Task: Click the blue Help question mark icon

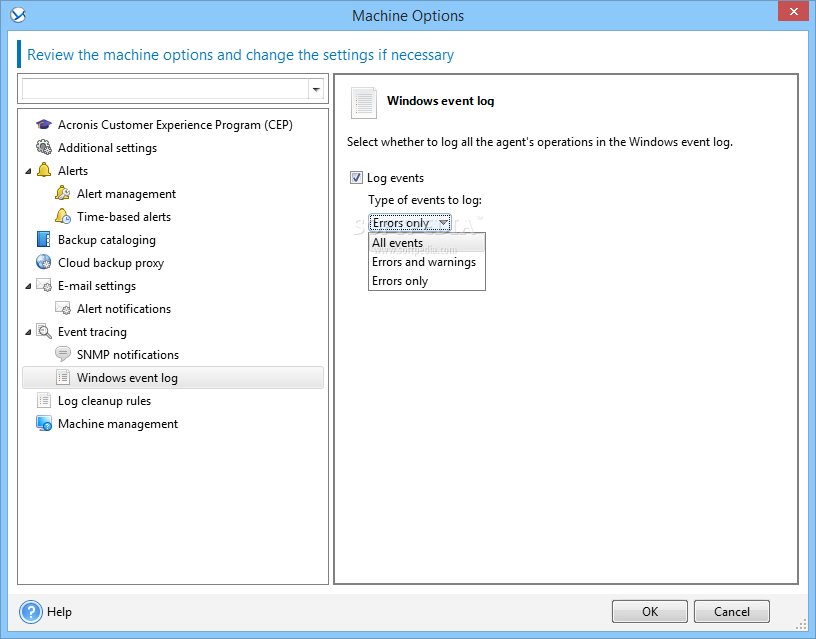Action: (x=31, y=611)
